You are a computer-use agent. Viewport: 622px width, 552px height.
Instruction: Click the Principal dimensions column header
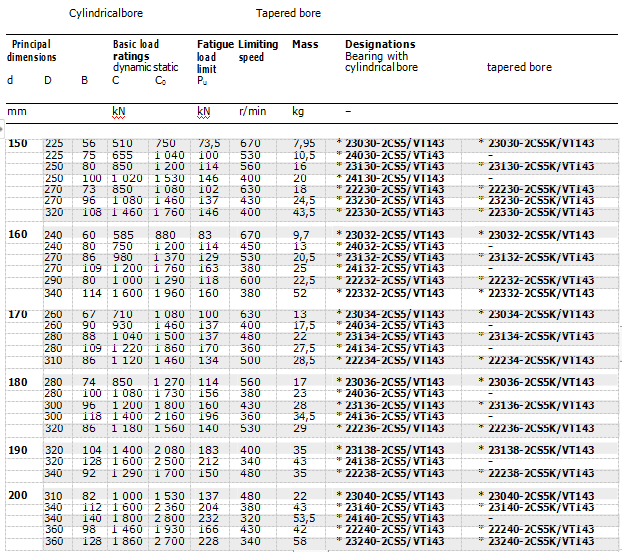tap(30, 51)
